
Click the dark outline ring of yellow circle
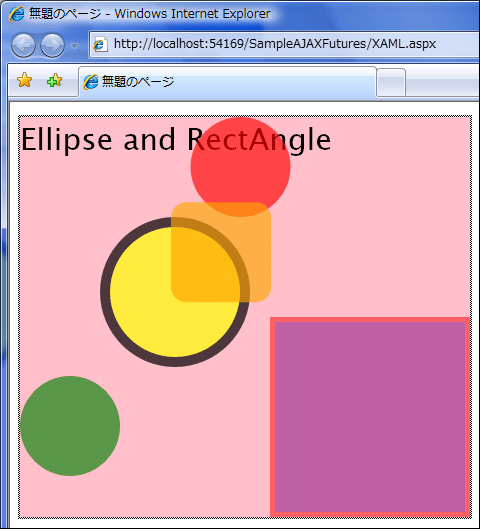point(105,292)
